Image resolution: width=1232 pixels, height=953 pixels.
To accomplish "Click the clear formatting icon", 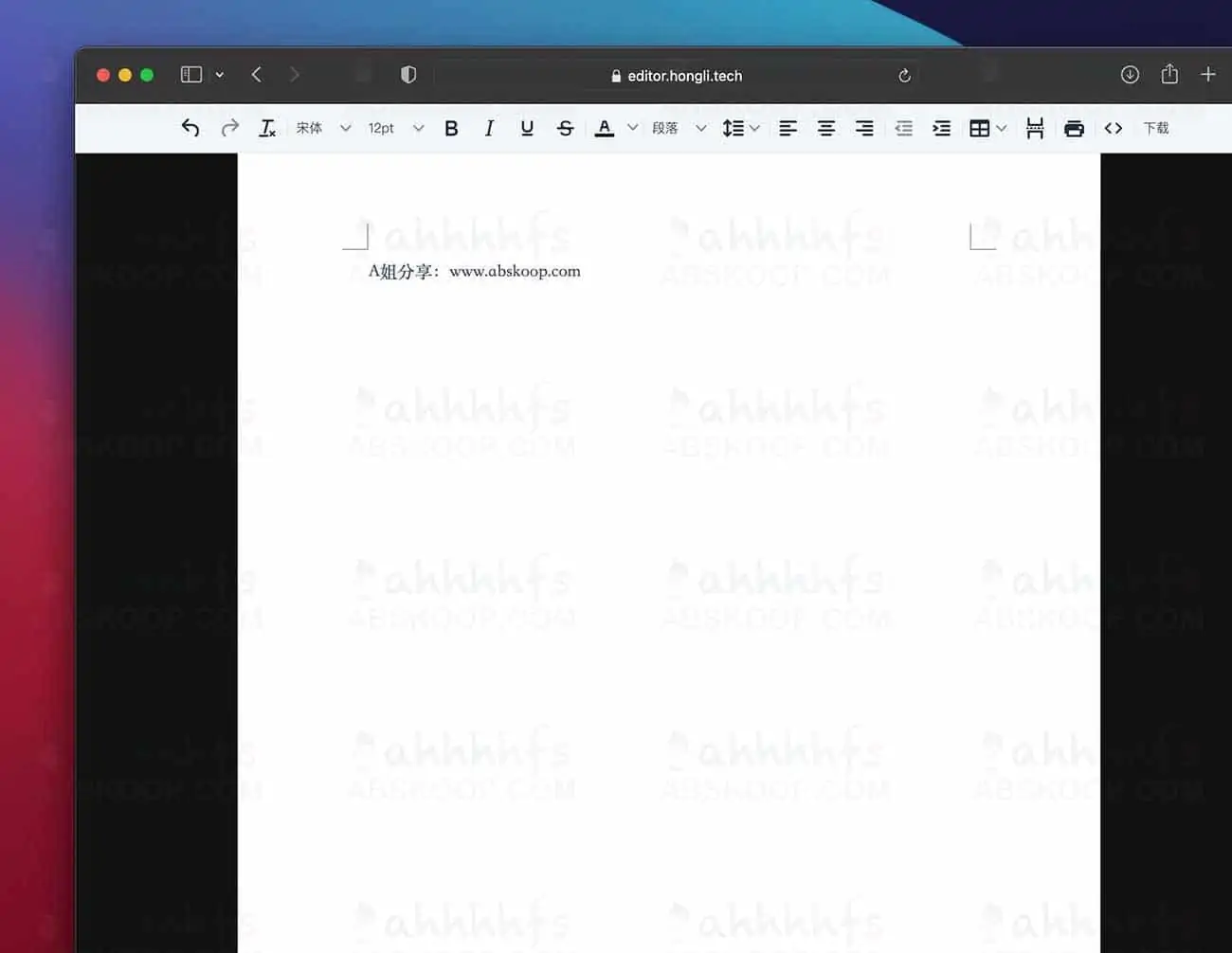I will click(x=267, y=128).
